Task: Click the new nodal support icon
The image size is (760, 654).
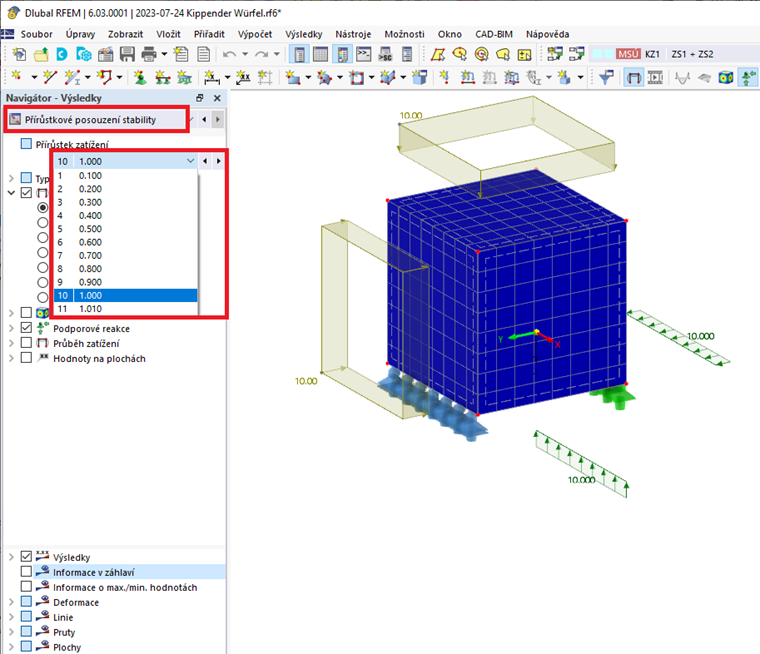Action: coord(140,77)
